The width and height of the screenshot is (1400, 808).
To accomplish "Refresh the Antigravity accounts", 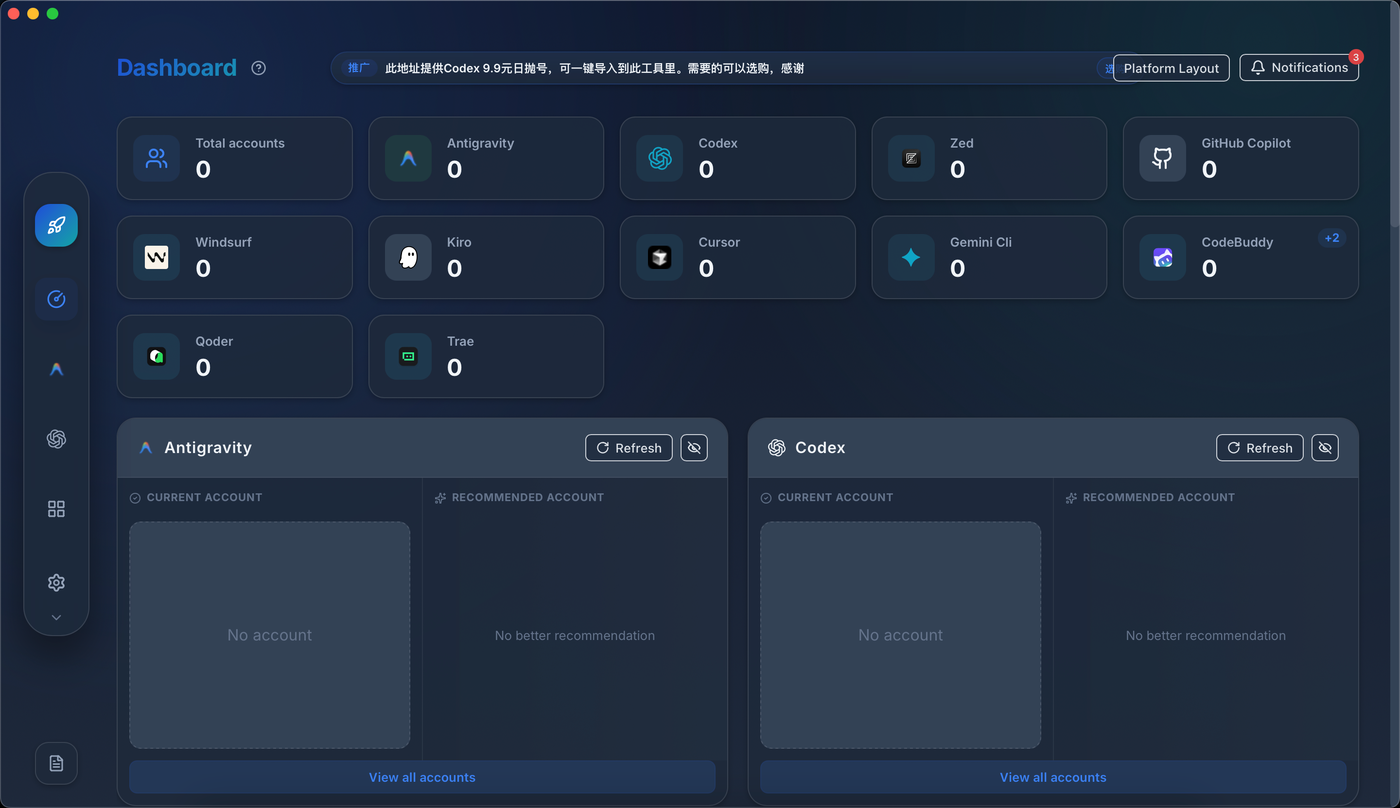I will point(629,448).
